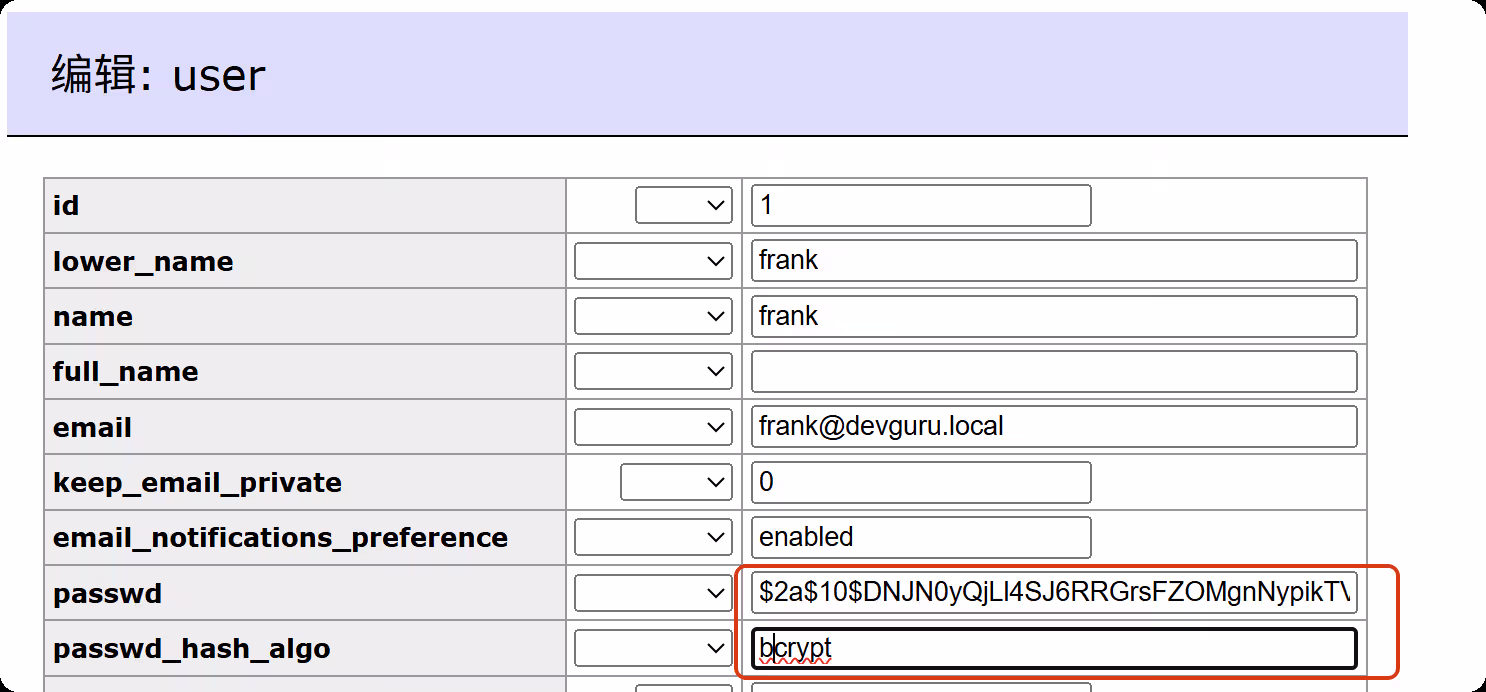Expand the full_name function dropdown

(654, 372)
